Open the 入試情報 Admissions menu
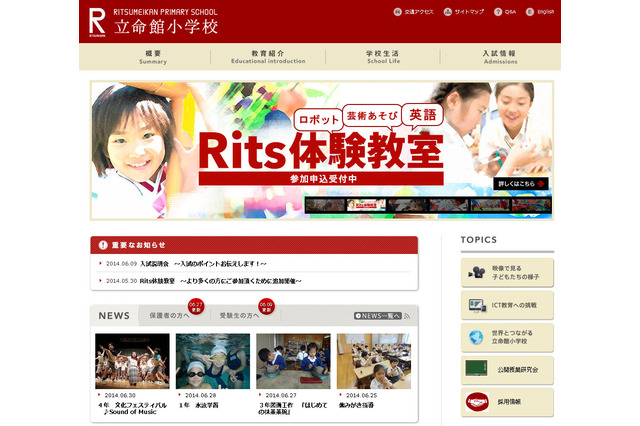Screen dimensions: 640x426 [x=500, y=57]
